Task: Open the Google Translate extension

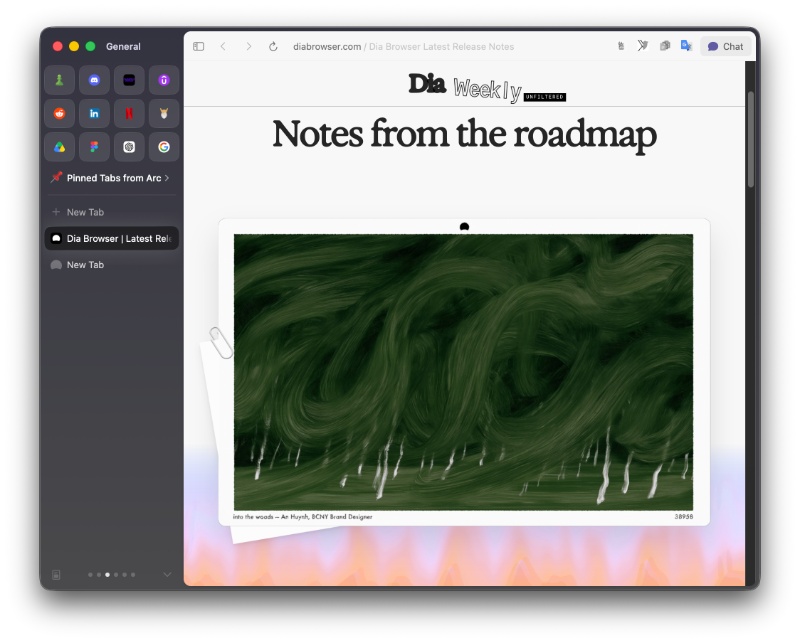Action: click(x=686, y=46)
